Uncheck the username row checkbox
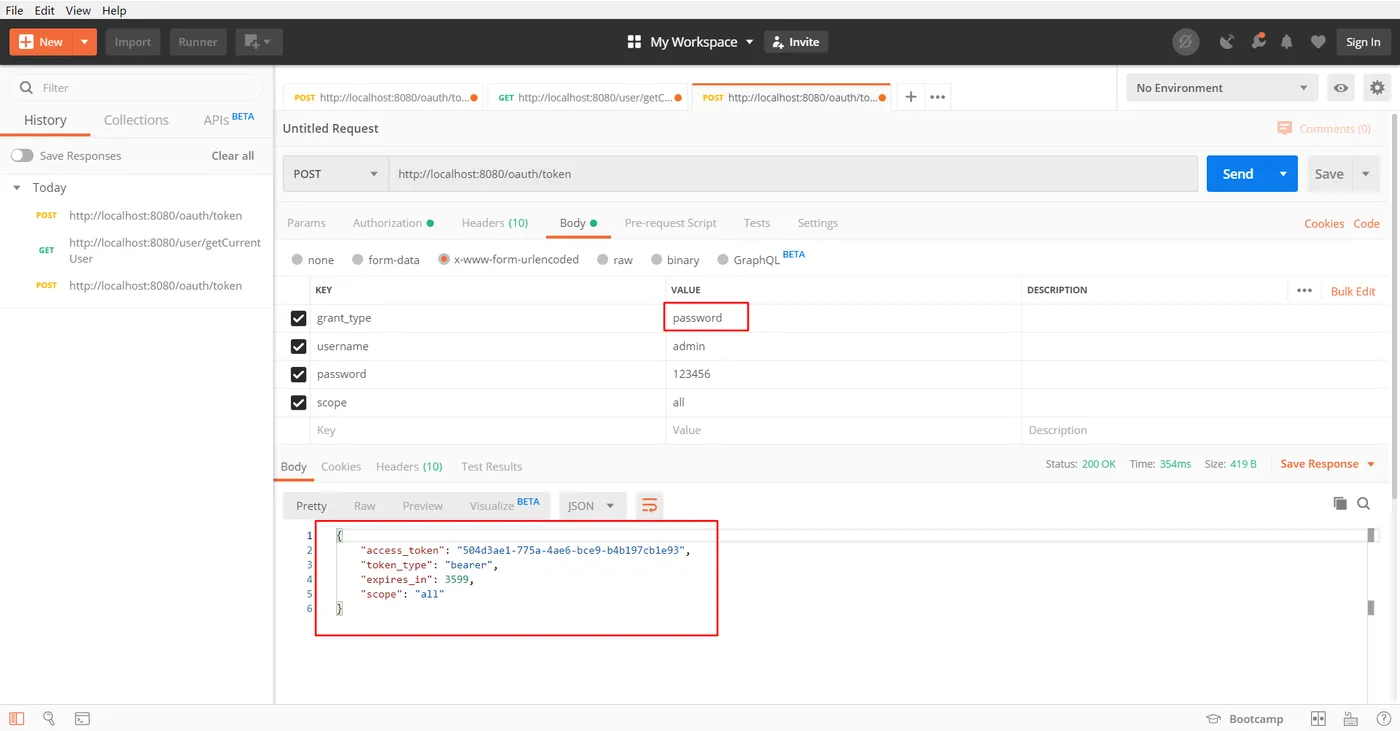The image size is (1400, 731). [x=298, y=346]
